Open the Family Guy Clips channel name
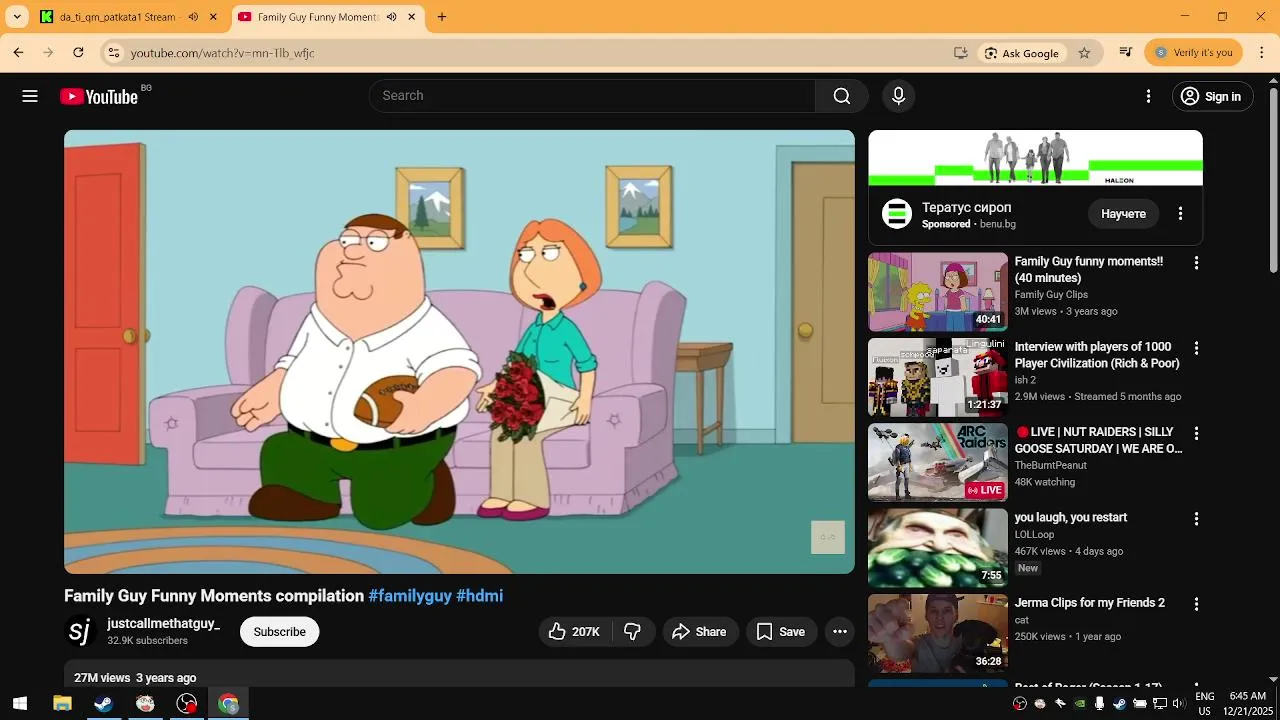The width and height of the screenshot is (1280, 720). point(1051,295)
